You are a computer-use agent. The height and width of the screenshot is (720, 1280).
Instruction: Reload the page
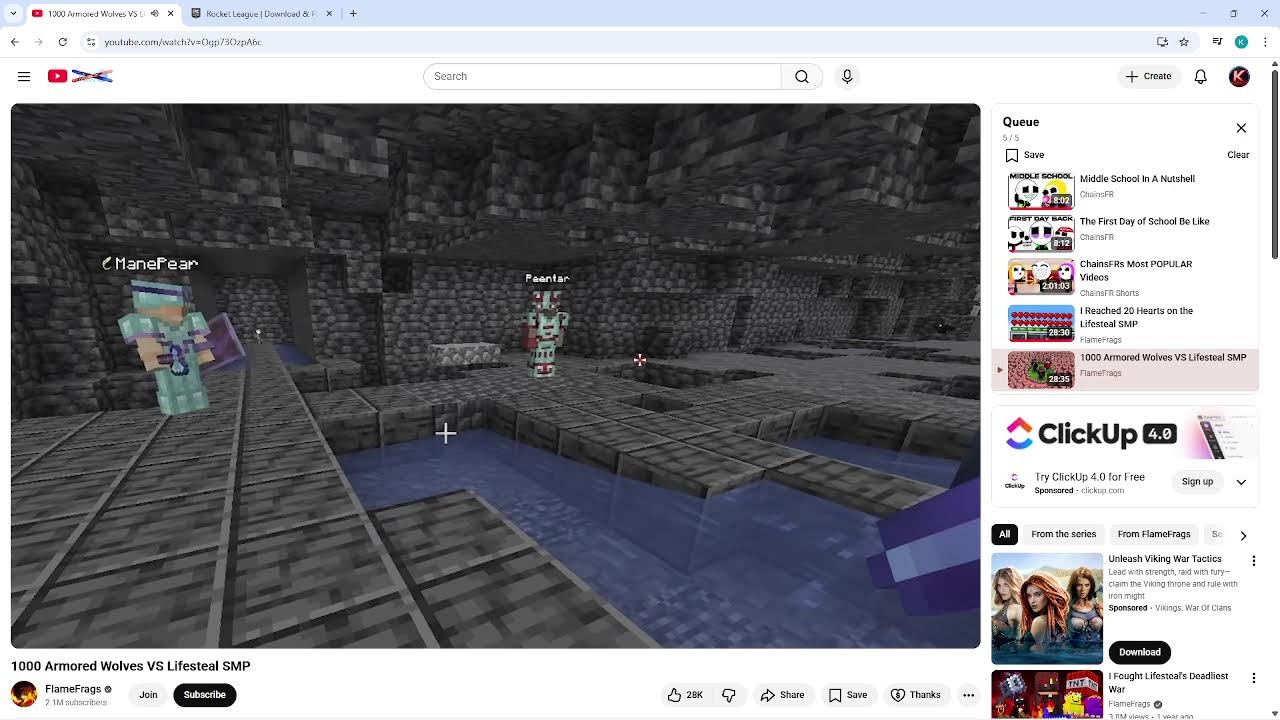tap(62, 42)
